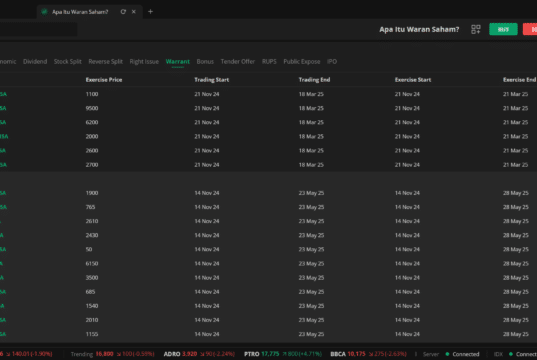537x360 pixels.
Task: Open the Bonus tab
Action: [205, 62]
